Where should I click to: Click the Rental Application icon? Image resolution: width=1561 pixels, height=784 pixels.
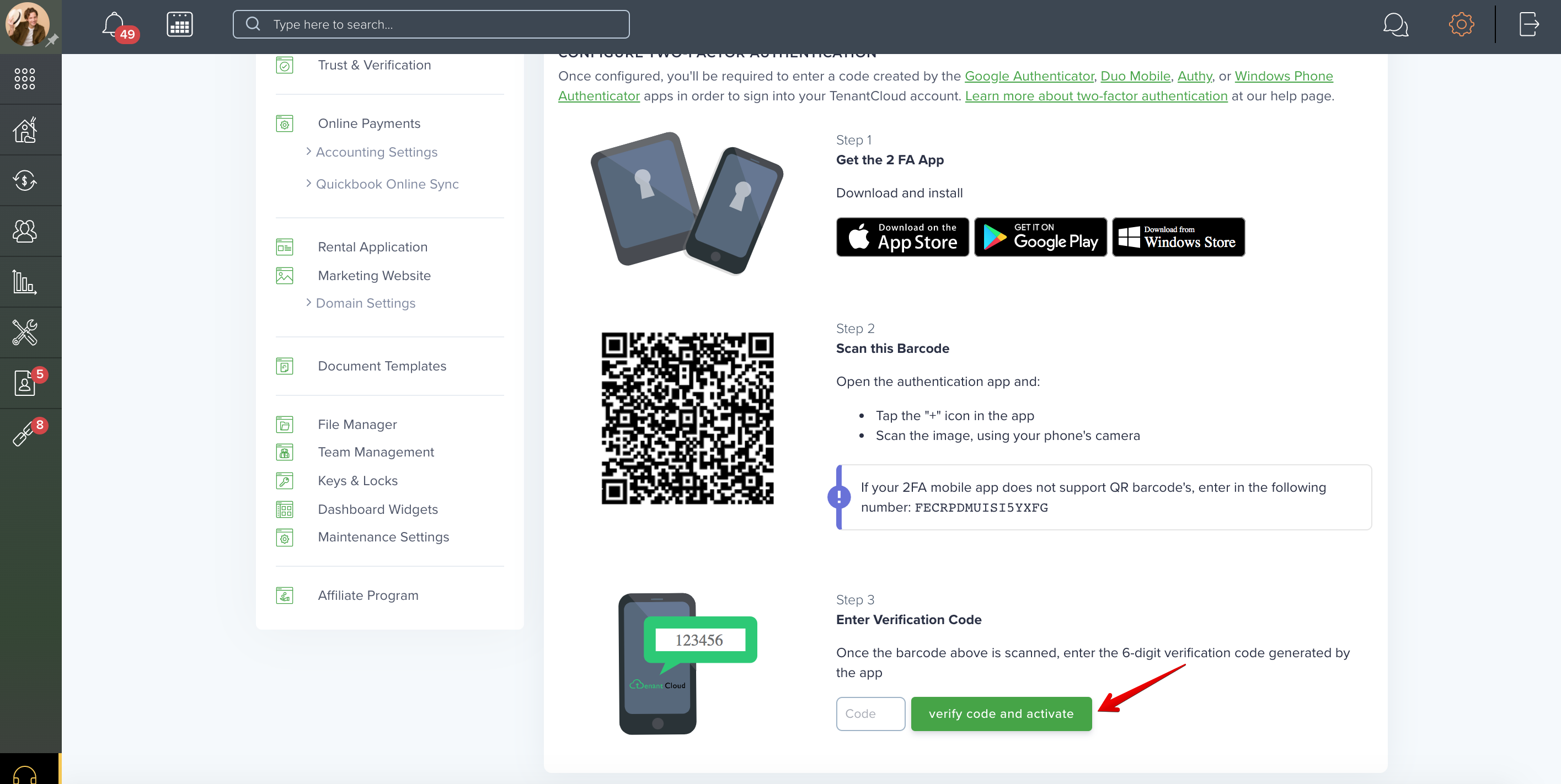tap(284, 247)
